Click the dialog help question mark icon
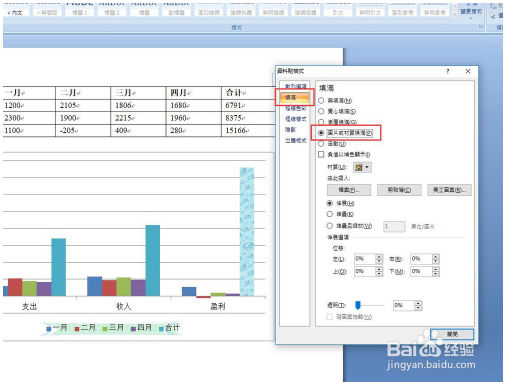Viewport: 506px width, 385px height. [x=448, y=71]
